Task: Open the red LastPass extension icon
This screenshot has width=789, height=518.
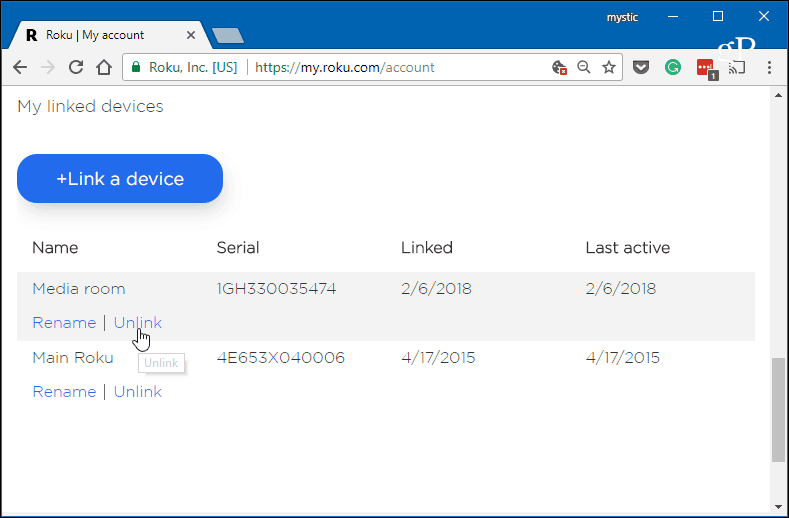Action: (x=706, y=68)
